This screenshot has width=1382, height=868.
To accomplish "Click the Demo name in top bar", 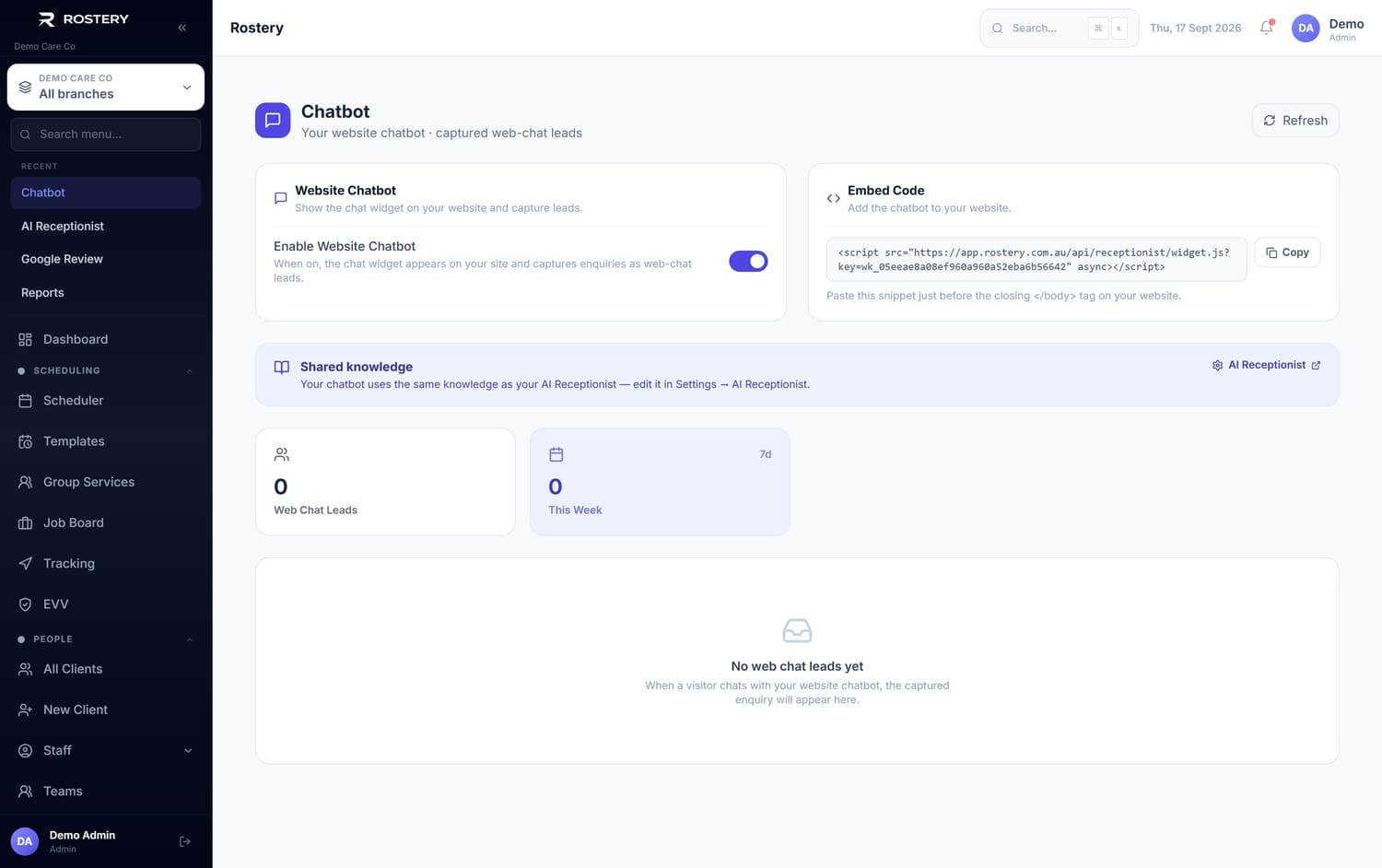I will click(1346, 24).
